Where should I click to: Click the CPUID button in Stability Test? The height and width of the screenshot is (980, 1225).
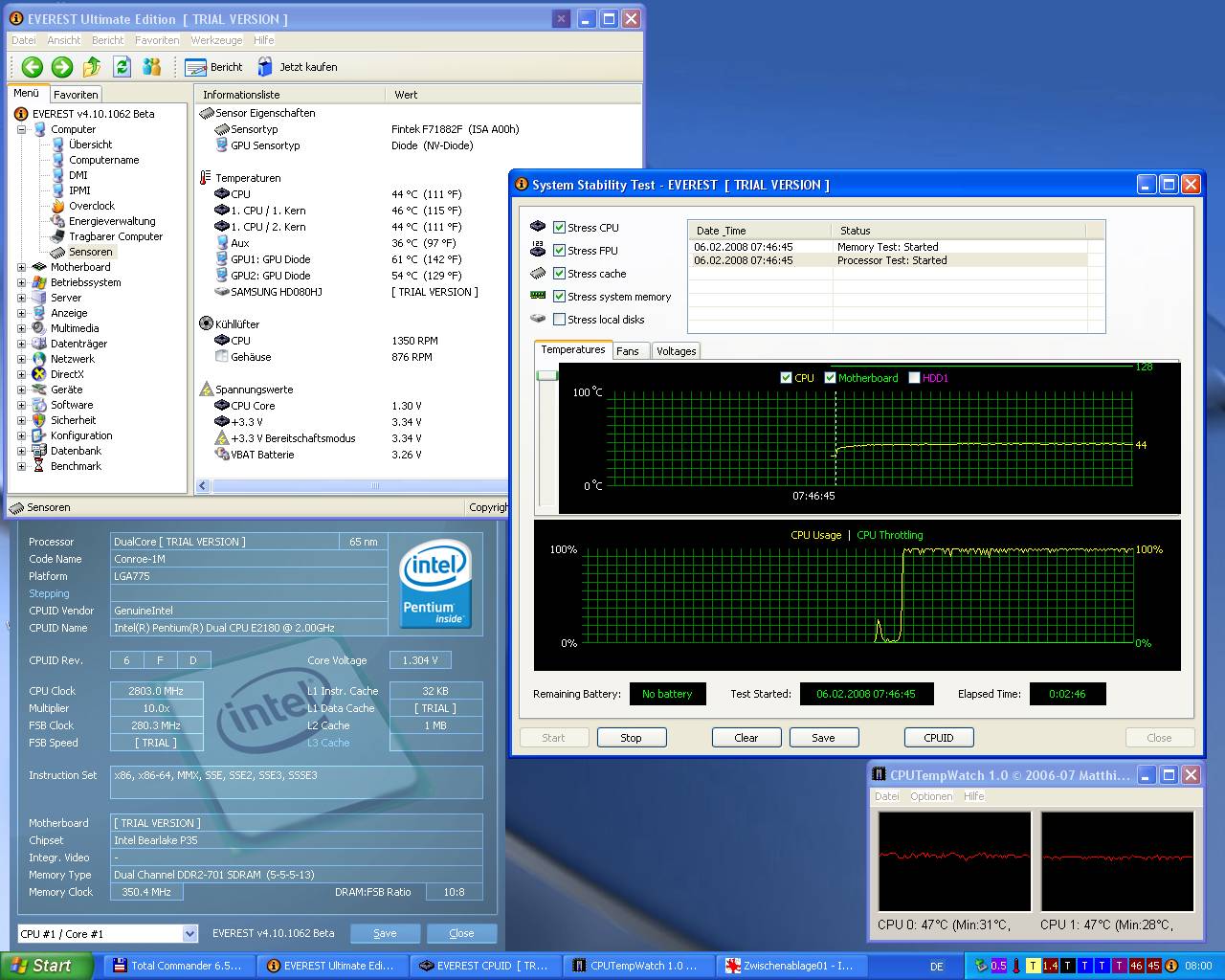pyautogui.click(x=939, y=738)
